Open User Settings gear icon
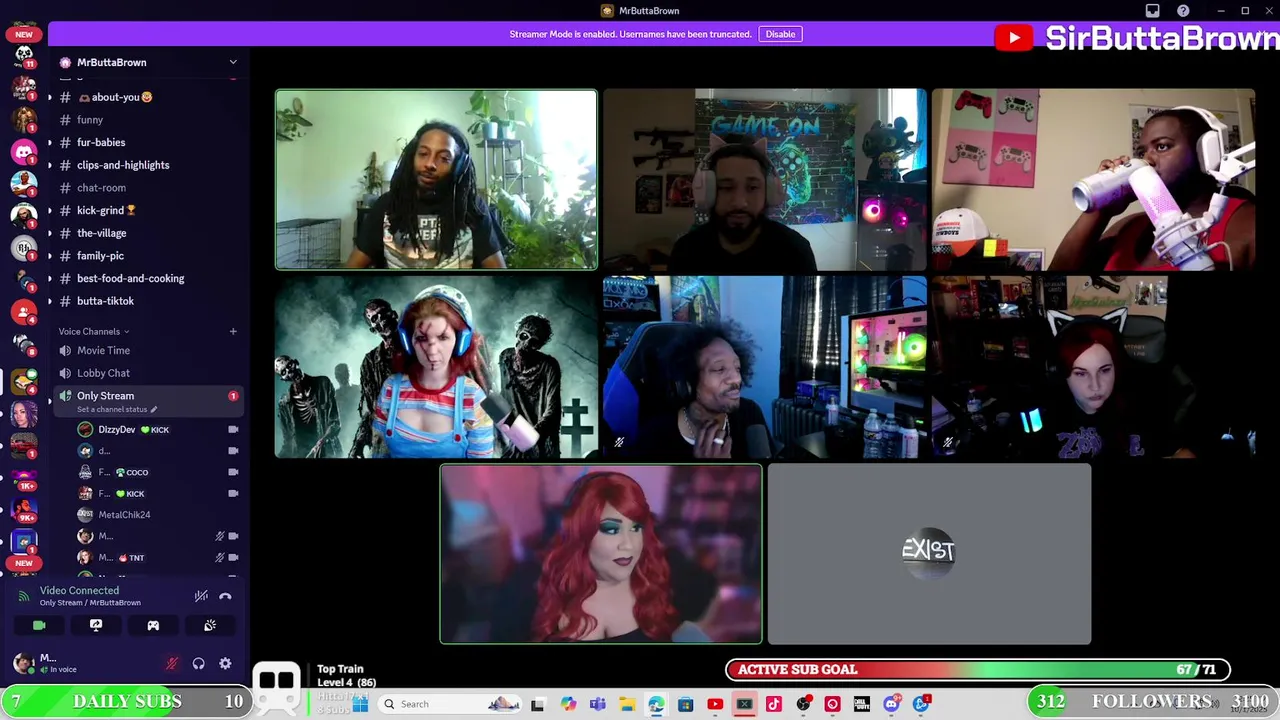Image resolution: width=1280 pixels, height=720 pixels. click(x=225, y=663)
